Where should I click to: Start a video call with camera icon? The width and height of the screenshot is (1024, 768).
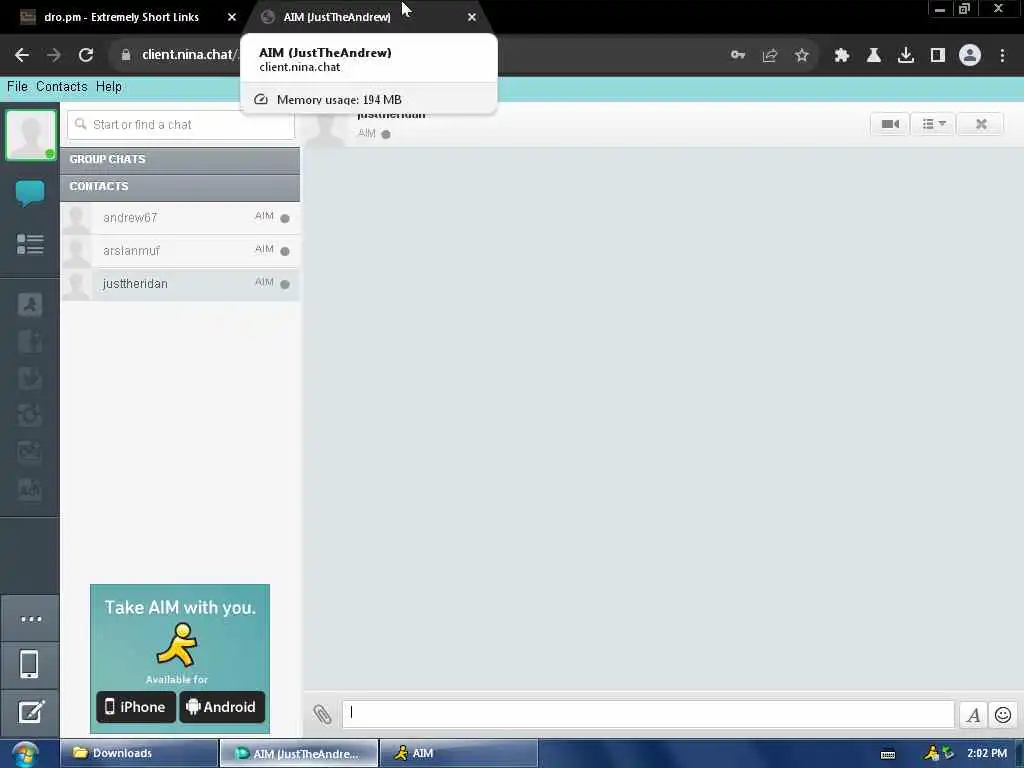(x=889, y=123)
